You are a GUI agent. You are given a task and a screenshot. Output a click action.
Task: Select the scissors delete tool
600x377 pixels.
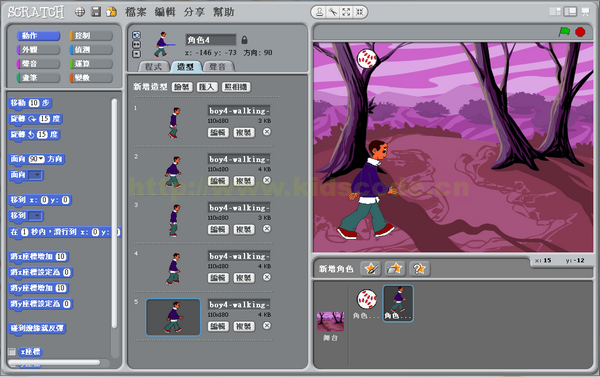(333, 12)
